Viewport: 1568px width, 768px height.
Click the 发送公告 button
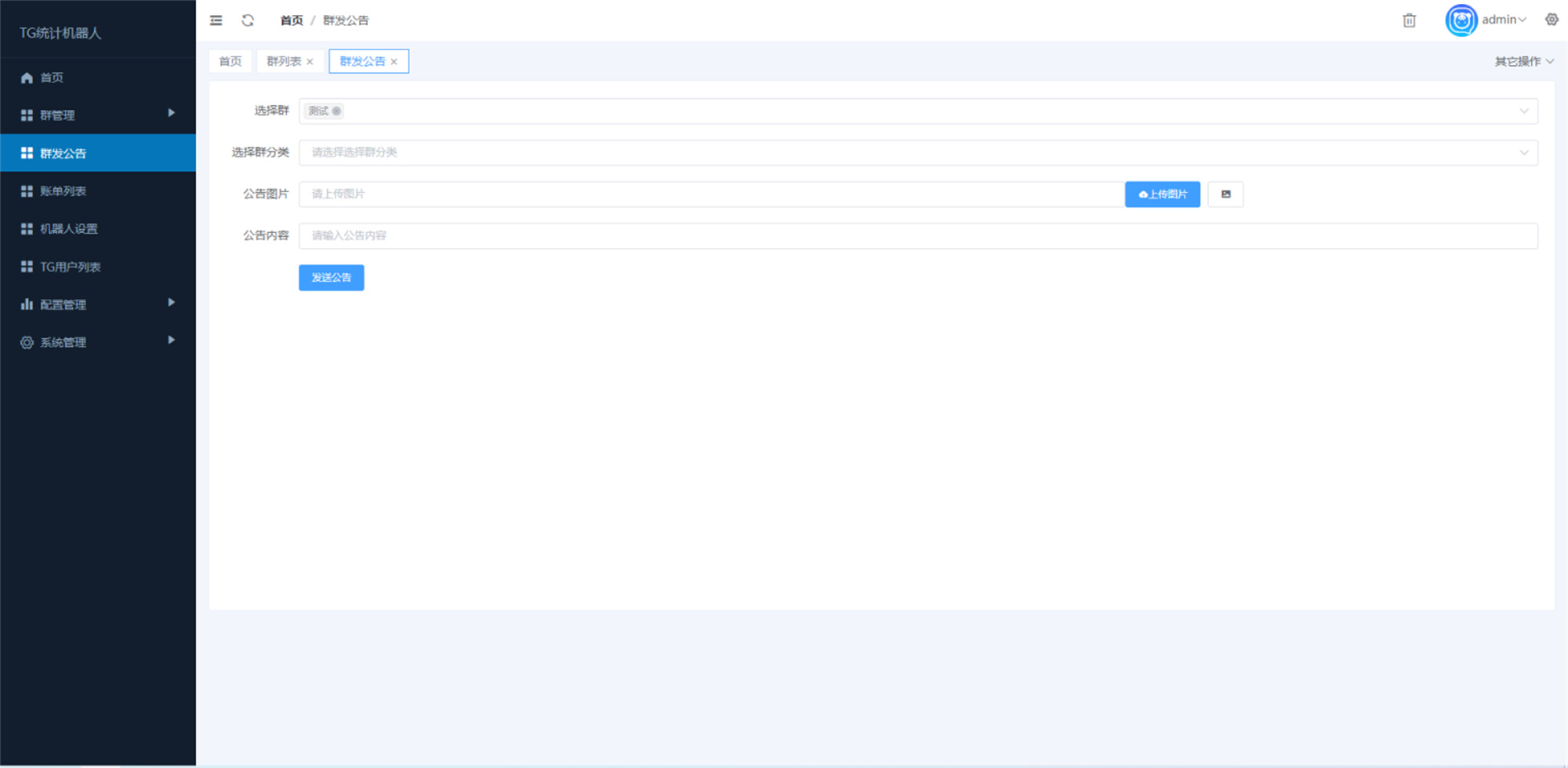[331, 277]
